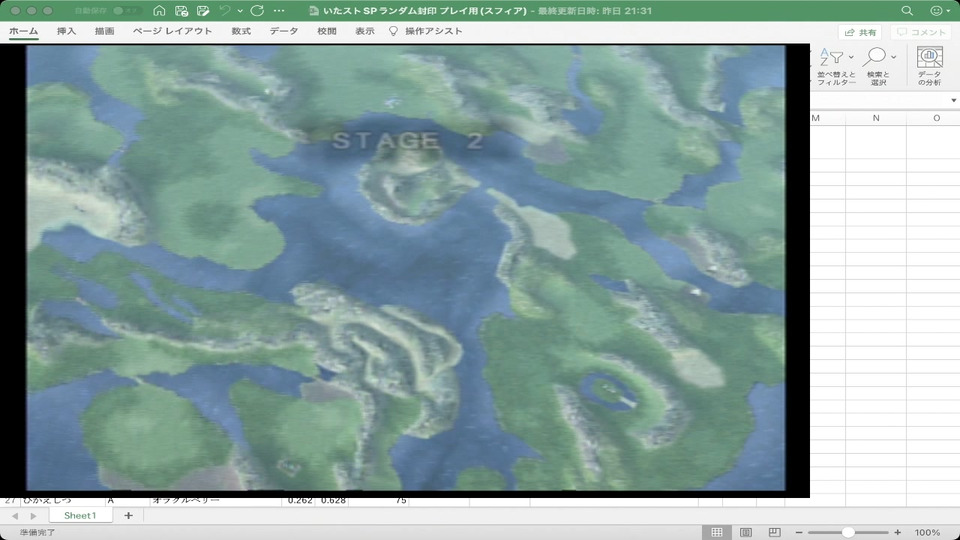960x540 pixels.
Task: Toggle the AutoSave switch
Action: coord(127,10)
